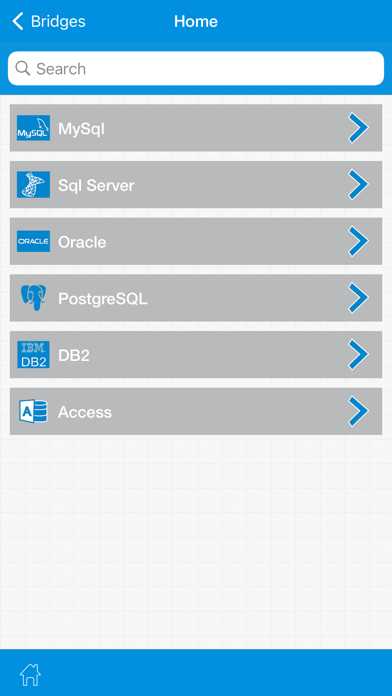392x696 pixels.
Task: Go to home via bottom house icon
Action: [x=30, y=675]
